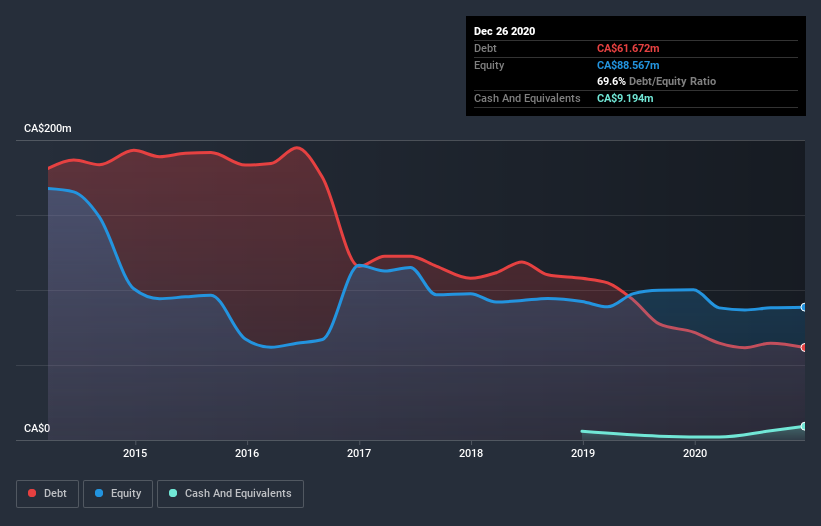Viewport: 821px width, 526px height.
Task: Click the CA$88.567m equity value
Action: tap(628, 65)
